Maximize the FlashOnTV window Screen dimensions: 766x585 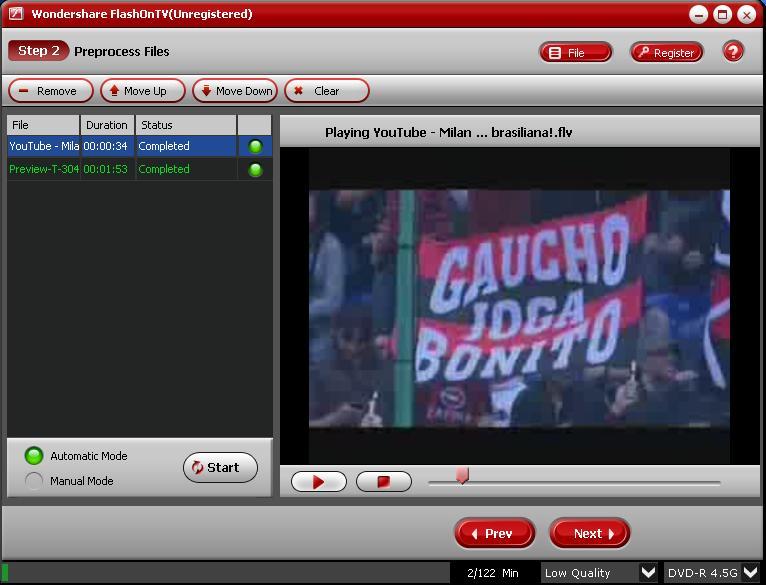(723, 14)
